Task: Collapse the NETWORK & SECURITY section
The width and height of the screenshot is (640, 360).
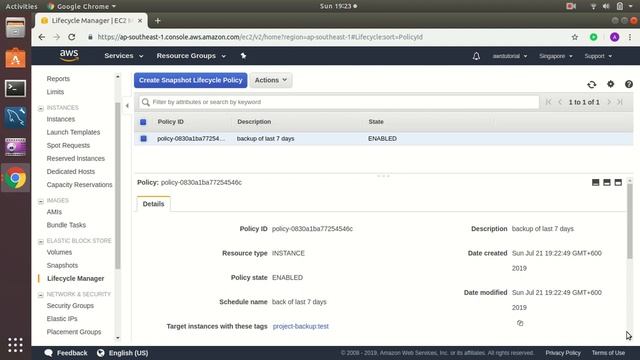Action: (x=40, y=295)
